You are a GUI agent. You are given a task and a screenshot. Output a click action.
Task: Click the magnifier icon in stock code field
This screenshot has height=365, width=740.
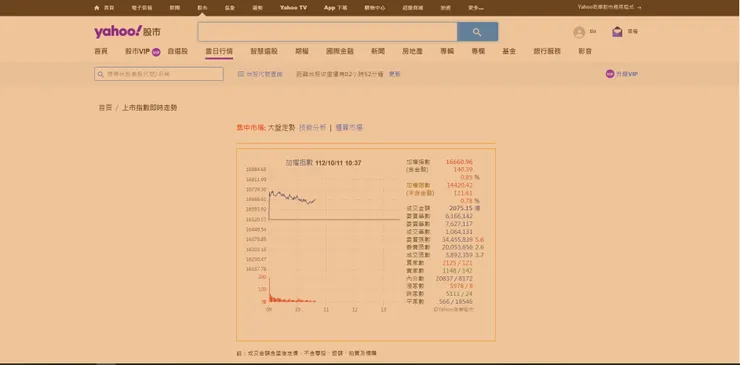(101, 74)
